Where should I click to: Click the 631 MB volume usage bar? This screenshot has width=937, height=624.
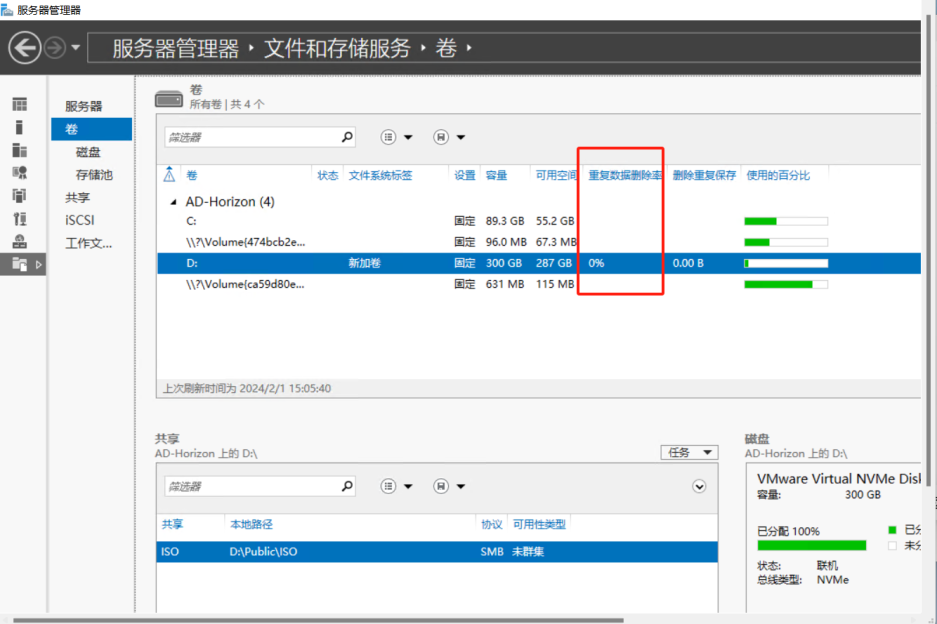click(x=786, y=284)
